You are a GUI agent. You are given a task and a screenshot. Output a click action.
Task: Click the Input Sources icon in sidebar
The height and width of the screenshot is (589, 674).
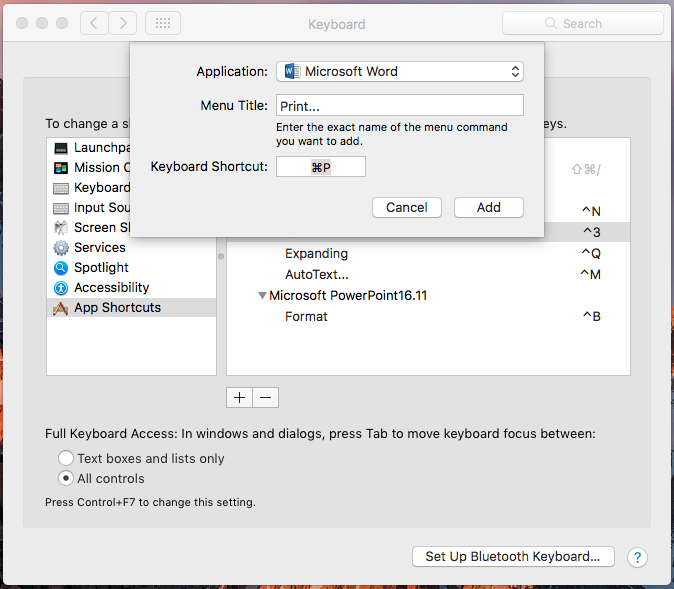tap(61, 208)
